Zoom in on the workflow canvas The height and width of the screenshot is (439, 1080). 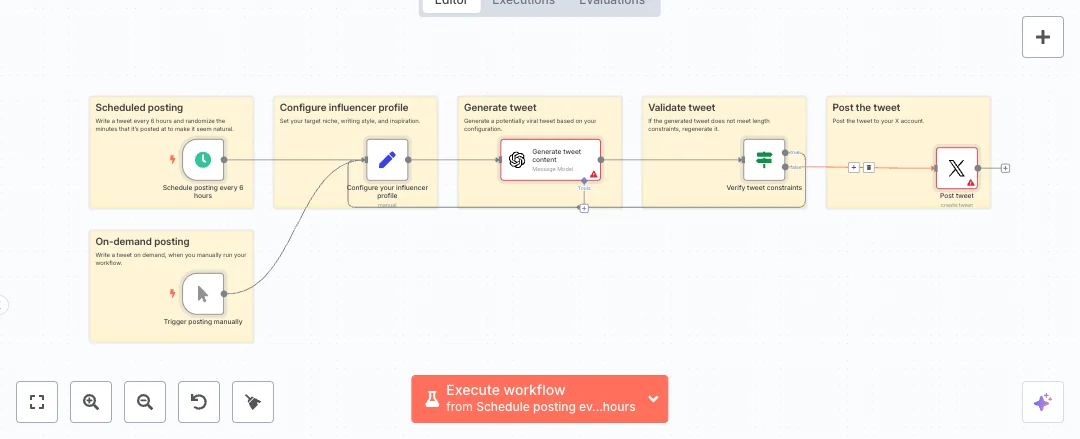coord(91,402)
